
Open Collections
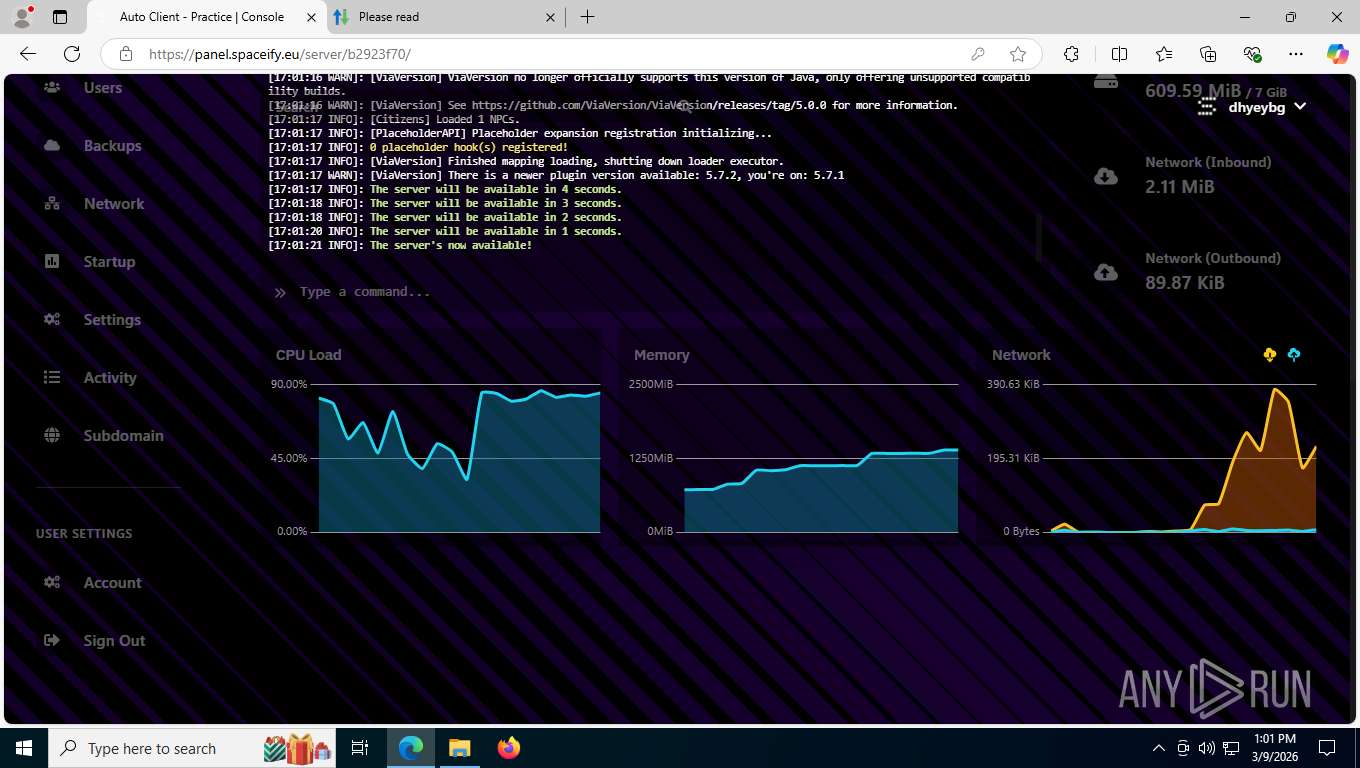tap(1208, 54)
